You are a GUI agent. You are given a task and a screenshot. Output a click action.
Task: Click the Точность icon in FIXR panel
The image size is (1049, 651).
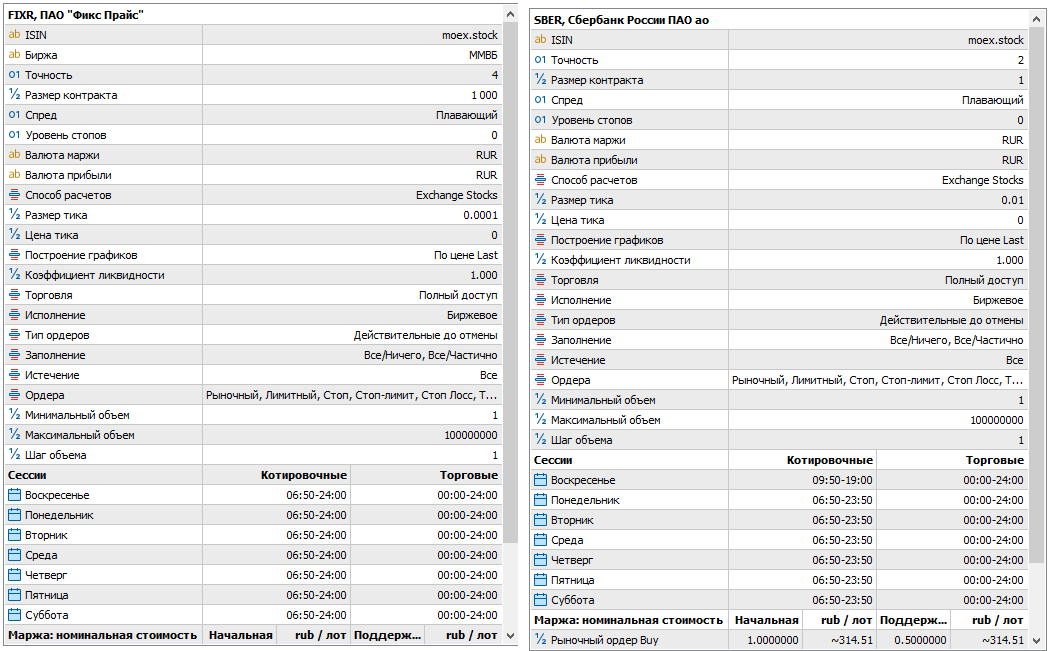[14, 75]
